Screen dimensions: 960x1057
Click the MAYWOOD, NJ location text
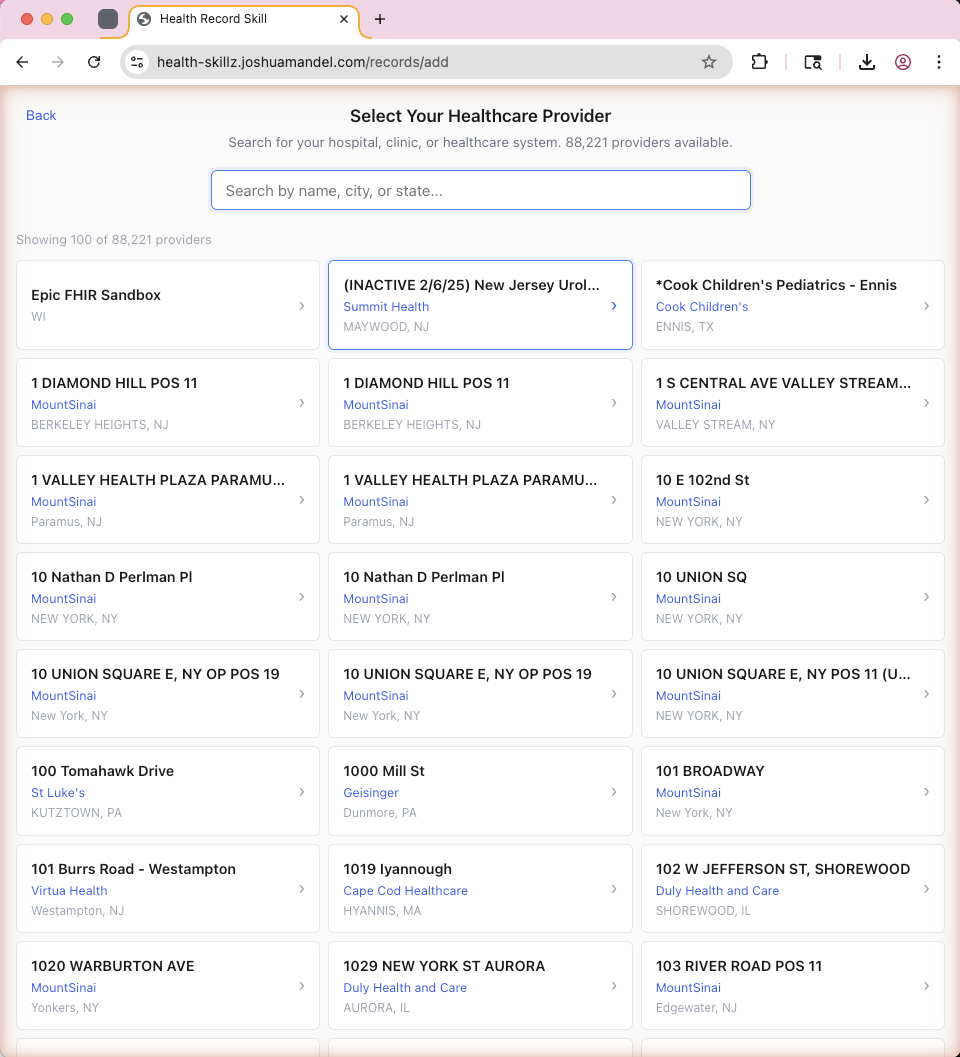(386, 326)
